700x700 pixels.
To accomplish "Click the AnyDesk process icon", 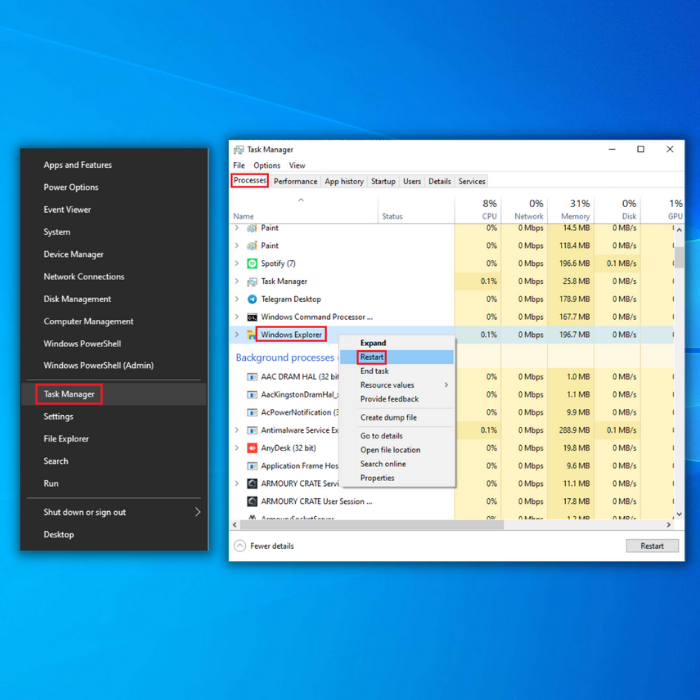I will [252, 448].
